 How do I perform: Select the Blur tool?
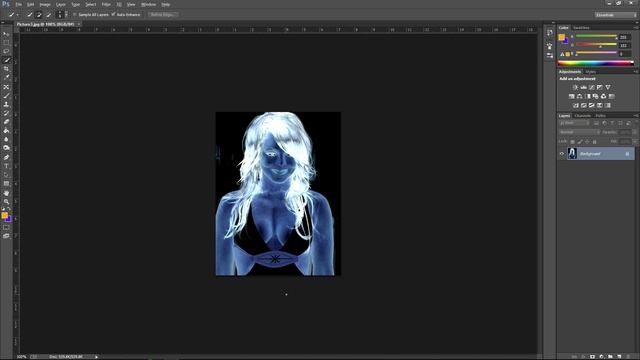pyautogui.click(x=6, y=139)
